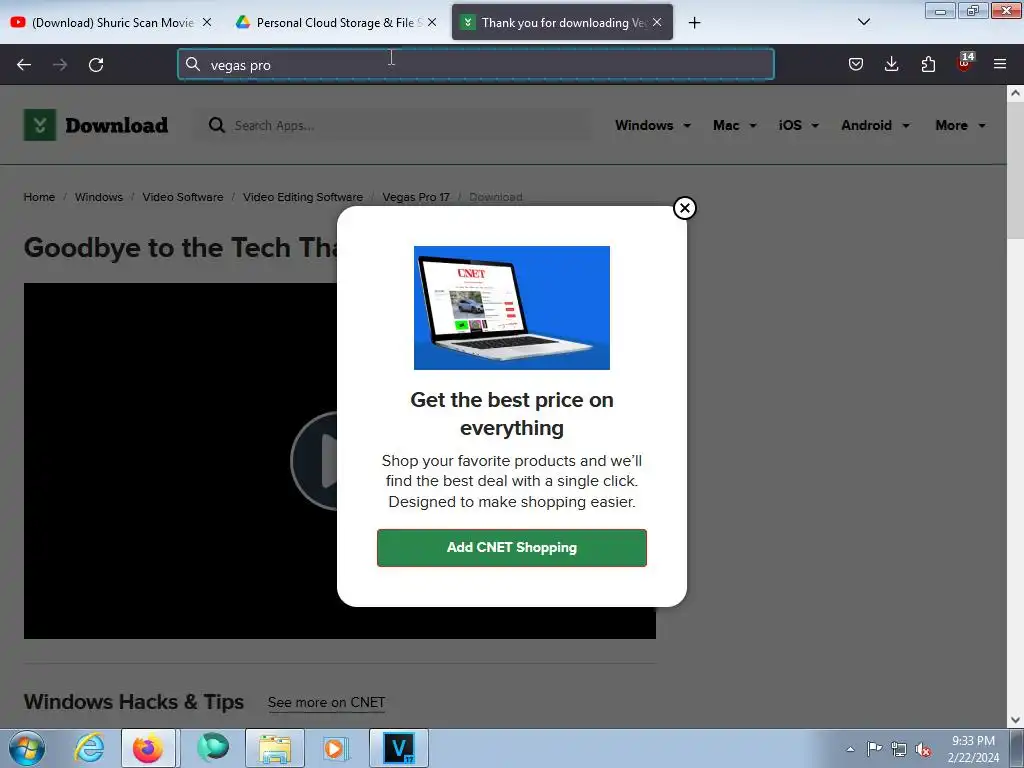Expand the Windows category menu
The height and width of the screenshot is (768, 1024).
pyautogui.click(x=652, y=125)
